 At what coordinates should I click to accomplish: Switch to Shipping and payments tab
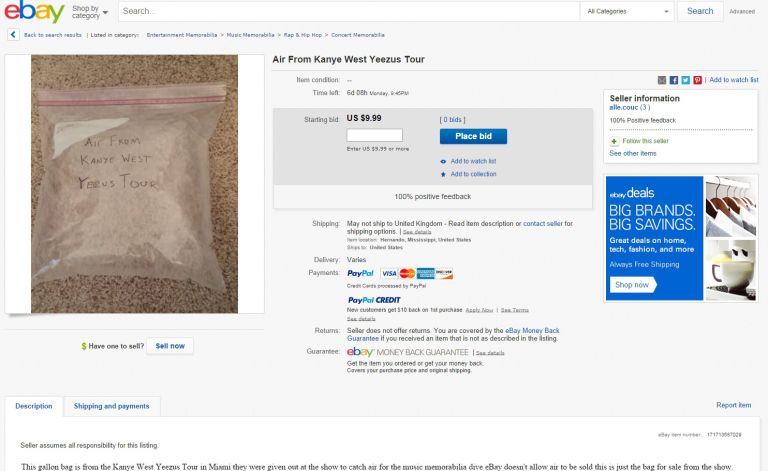click(x=111, y=406)
